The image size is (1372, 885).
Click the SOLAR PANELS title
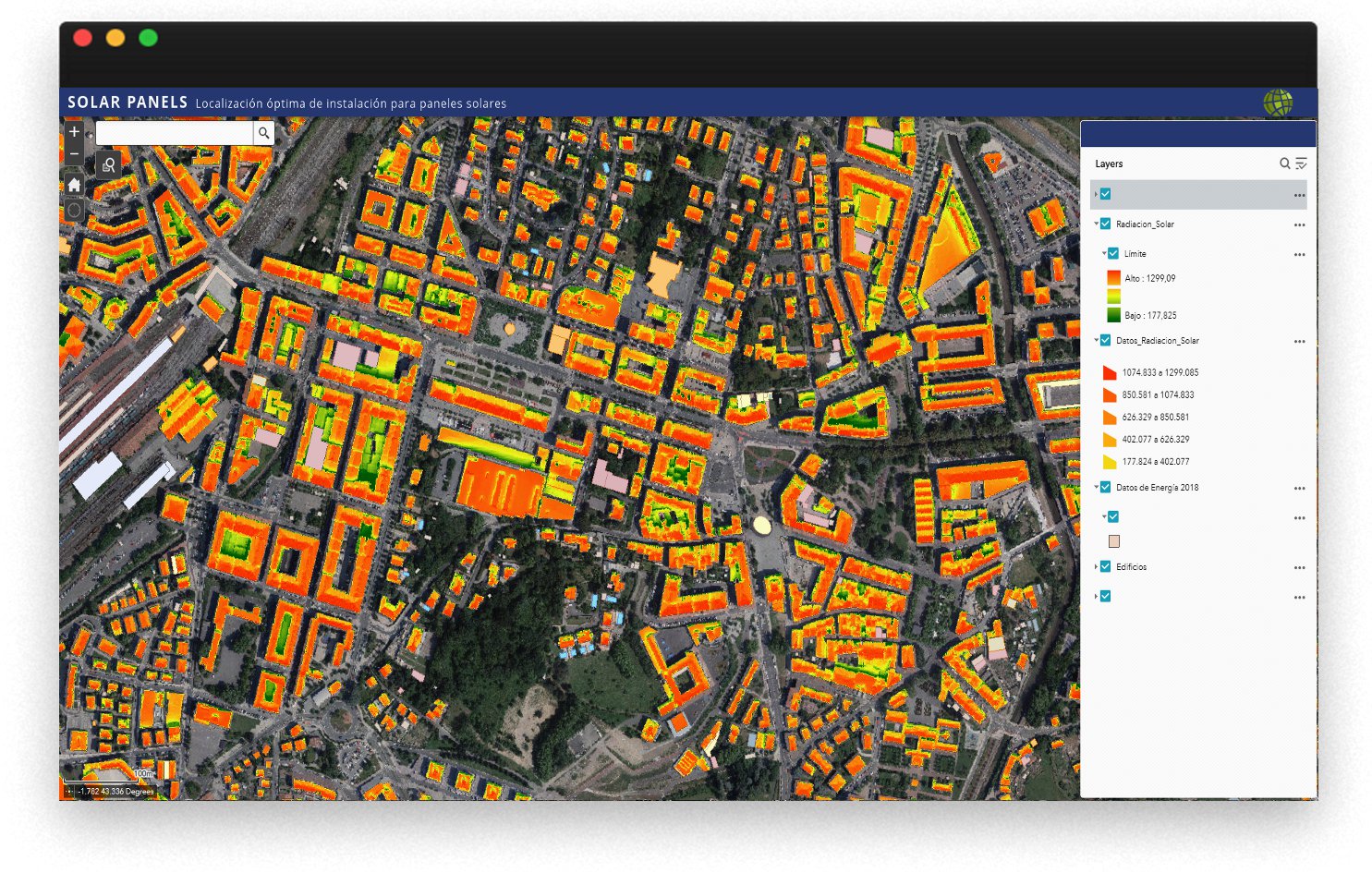pyautogui.click(x=127, y=103)
